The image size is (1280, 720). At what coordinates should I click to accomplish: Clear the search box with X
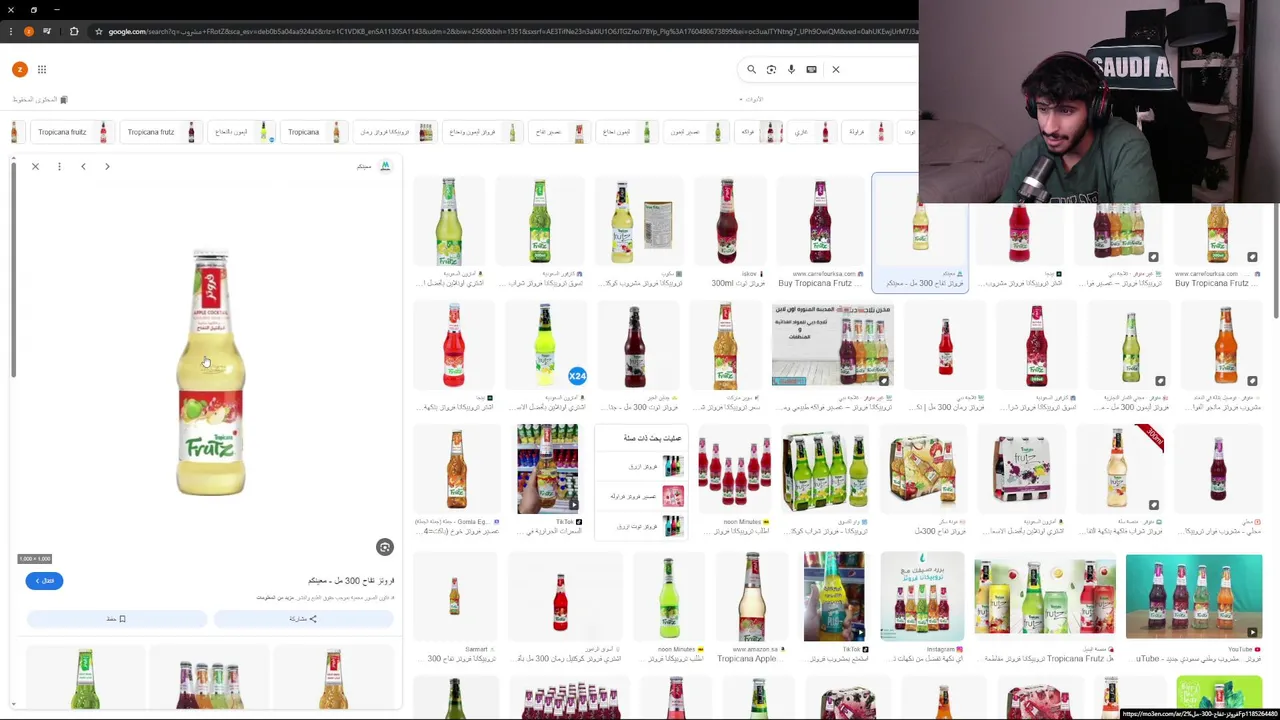[836, 69]
